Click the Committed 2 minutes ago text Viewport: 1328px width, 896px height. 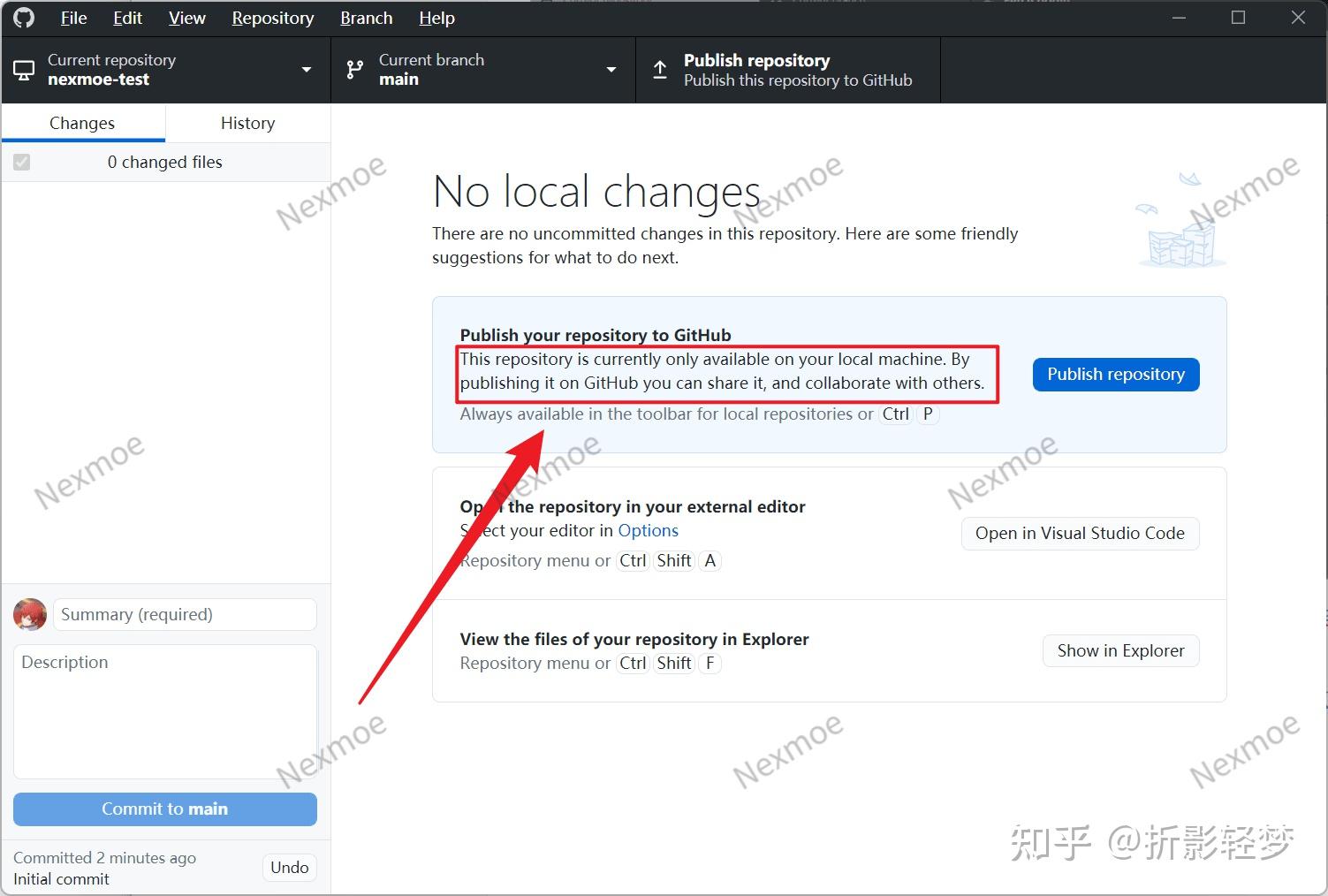click(104, 857)
